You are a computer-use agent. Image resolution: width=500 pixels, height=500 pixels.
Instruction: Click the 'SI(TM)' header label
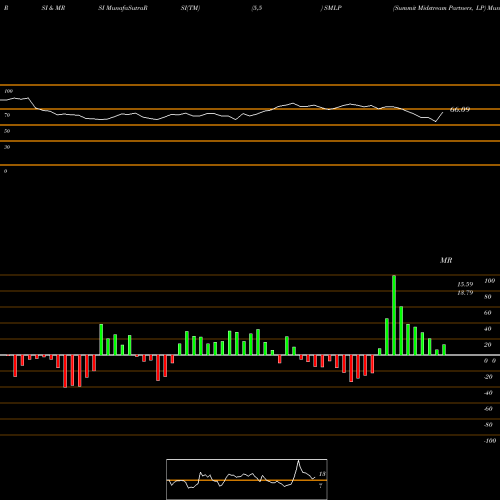(190, 8)
